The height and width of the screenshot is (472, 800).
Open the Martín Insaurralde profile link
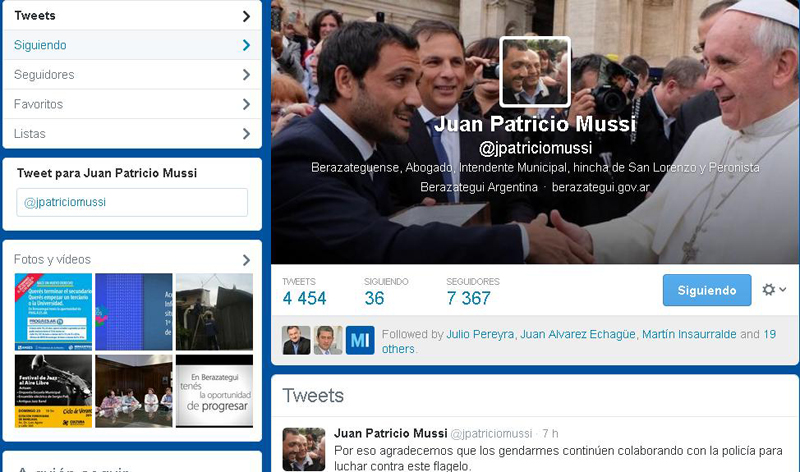click(689, 334)
